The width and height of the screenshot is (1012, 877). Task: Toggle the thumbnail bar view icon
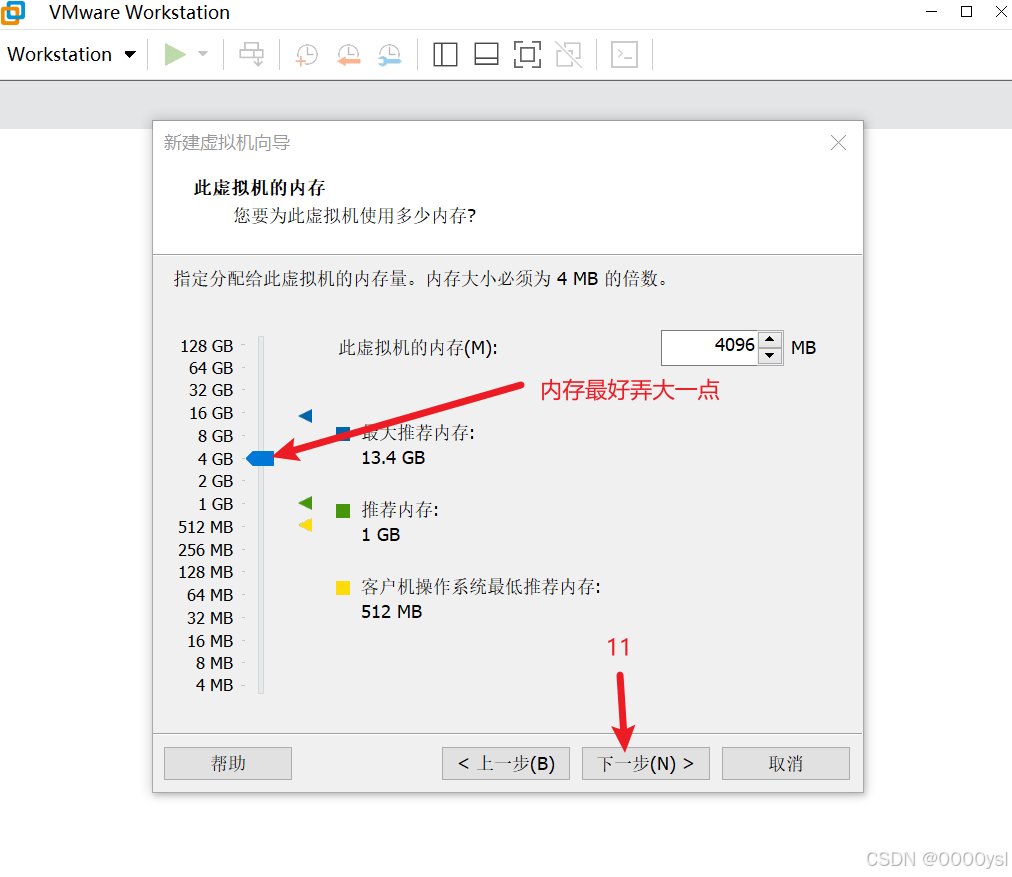pos(486,54)
